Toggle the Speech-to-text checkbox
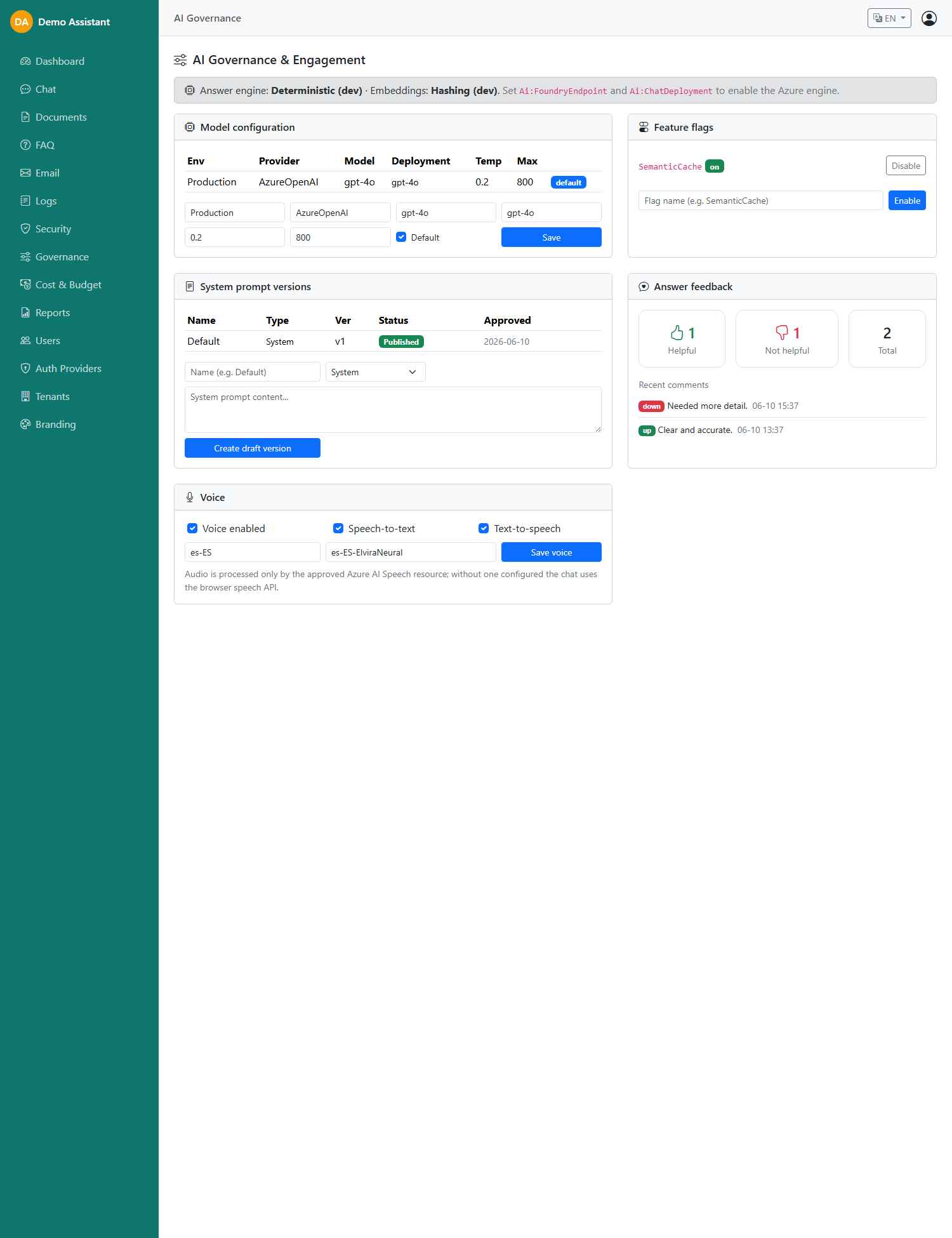The image size is (952, 1238). [338, 528]
